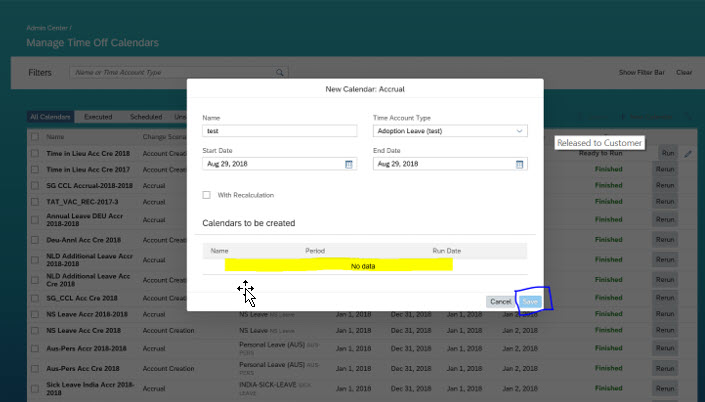Click Rerun for Sick Leave India Accr row
Viewport: 705px width, 402px height.
tap(665, 389)
